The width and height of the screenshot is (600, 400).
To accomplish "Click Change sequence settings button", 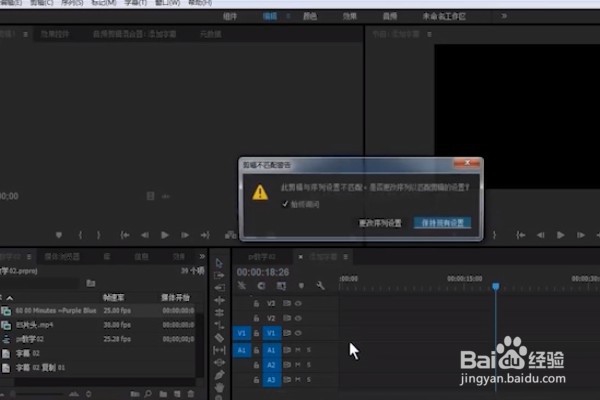I will [380, 223].
